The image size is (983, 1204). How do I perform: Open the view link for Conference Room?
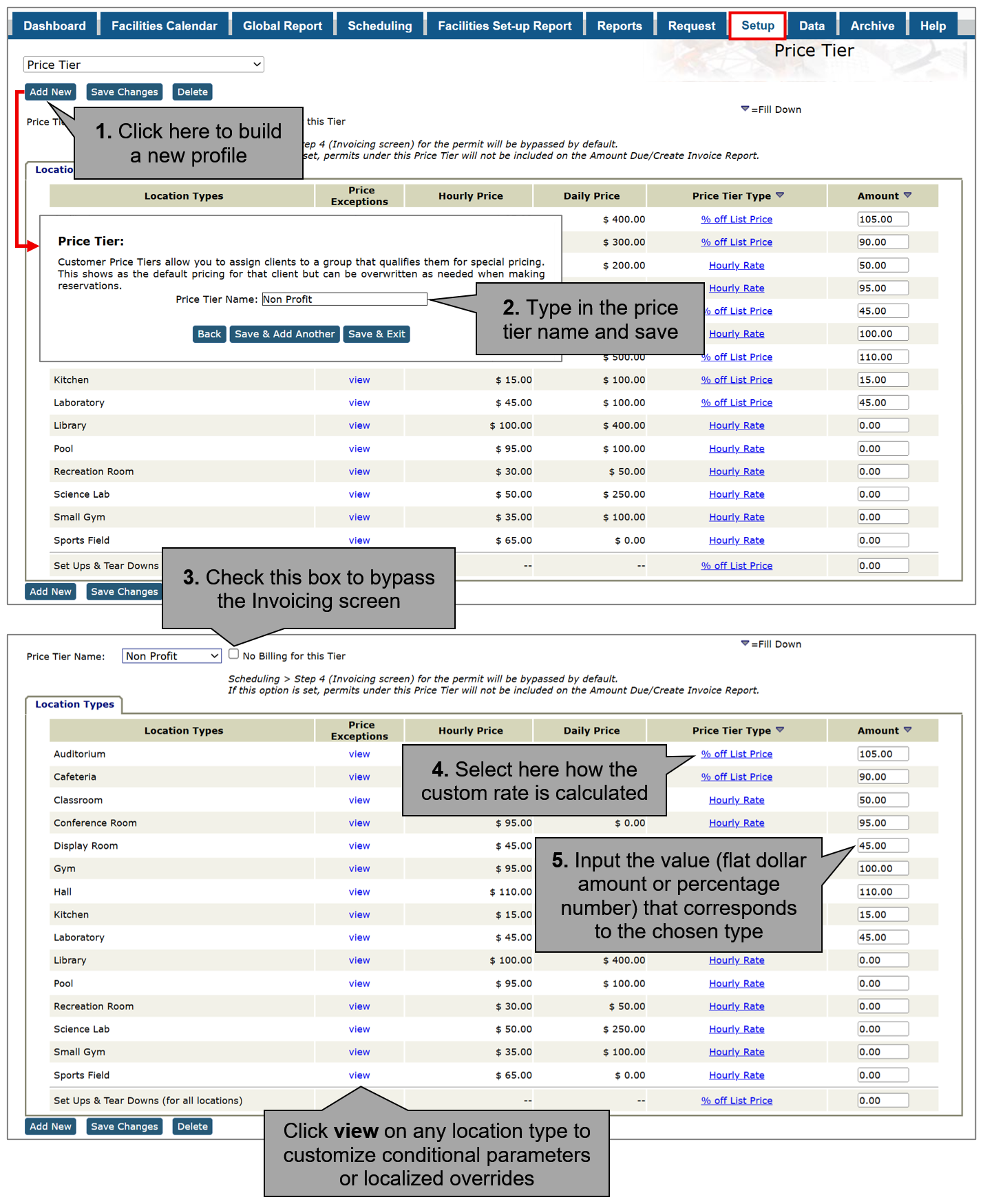pos(359,823)
